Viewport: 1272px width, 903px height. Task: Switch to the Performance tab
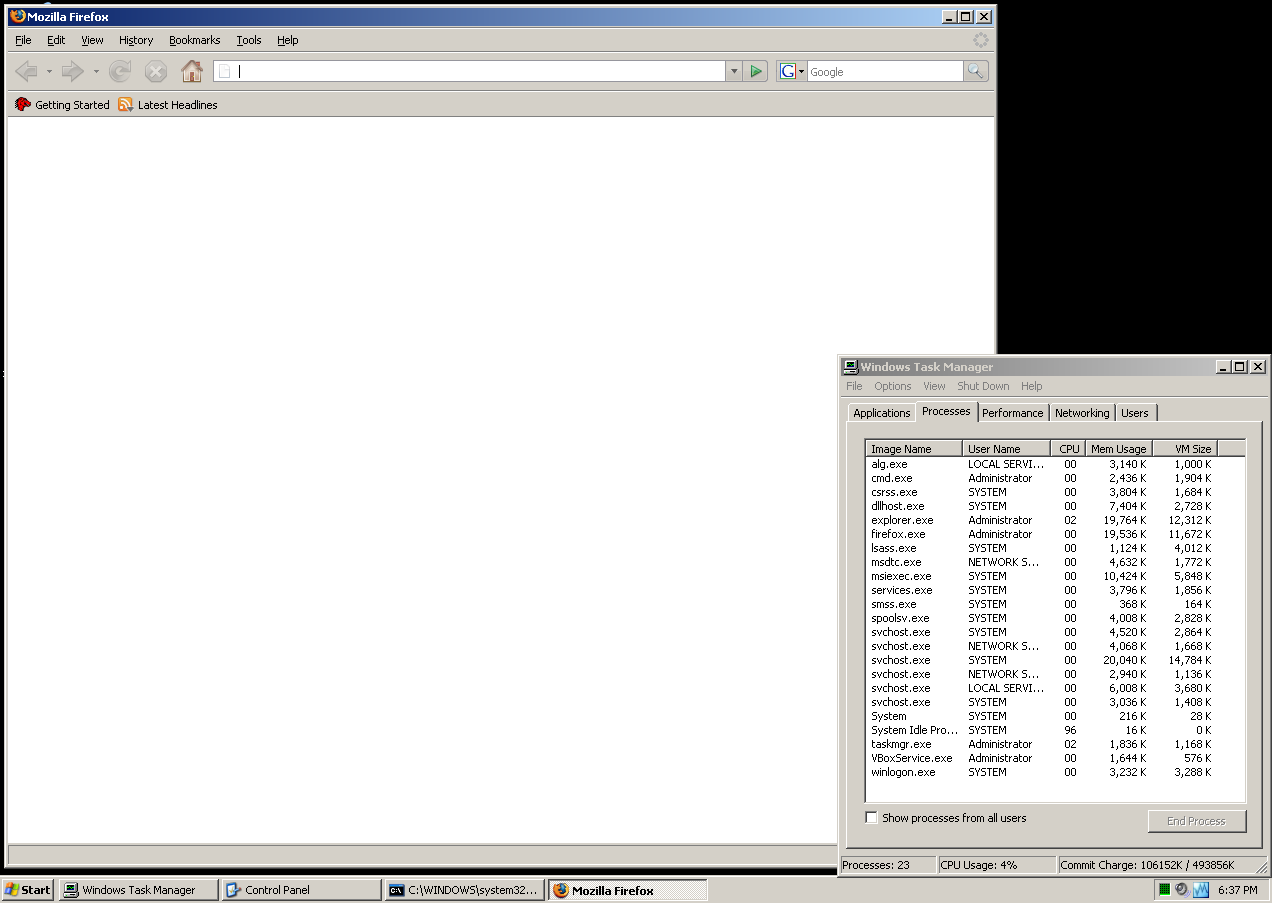(x=1012, y=413)
